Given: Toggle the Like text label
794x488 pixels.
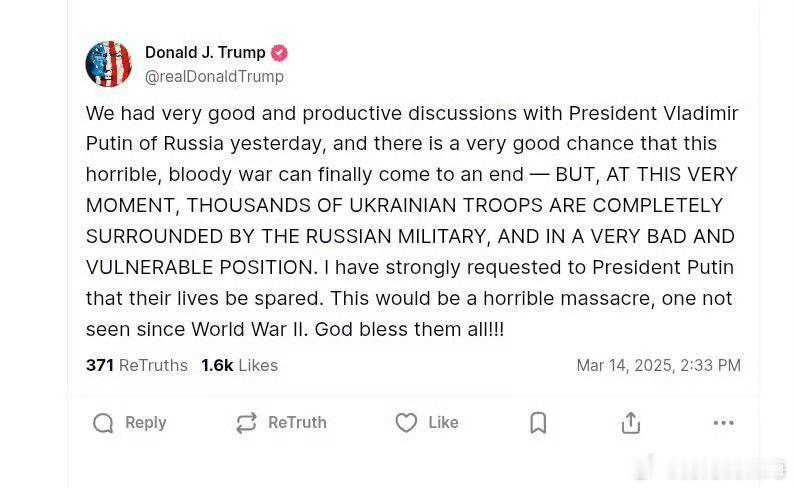Looking at the screenshot, I should coord(443,422).
